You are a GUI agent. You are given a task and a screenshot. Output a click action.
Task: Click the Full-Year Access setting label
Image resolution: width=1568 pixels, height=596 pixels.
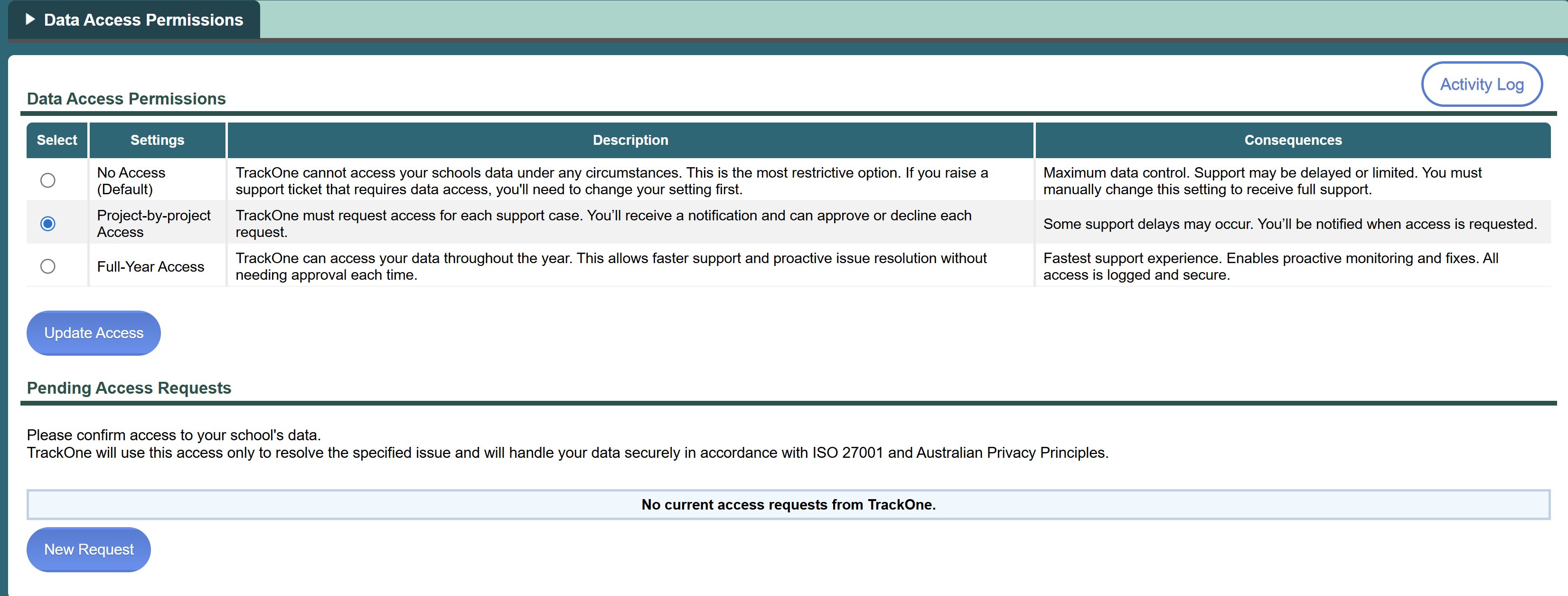[150, 266]
